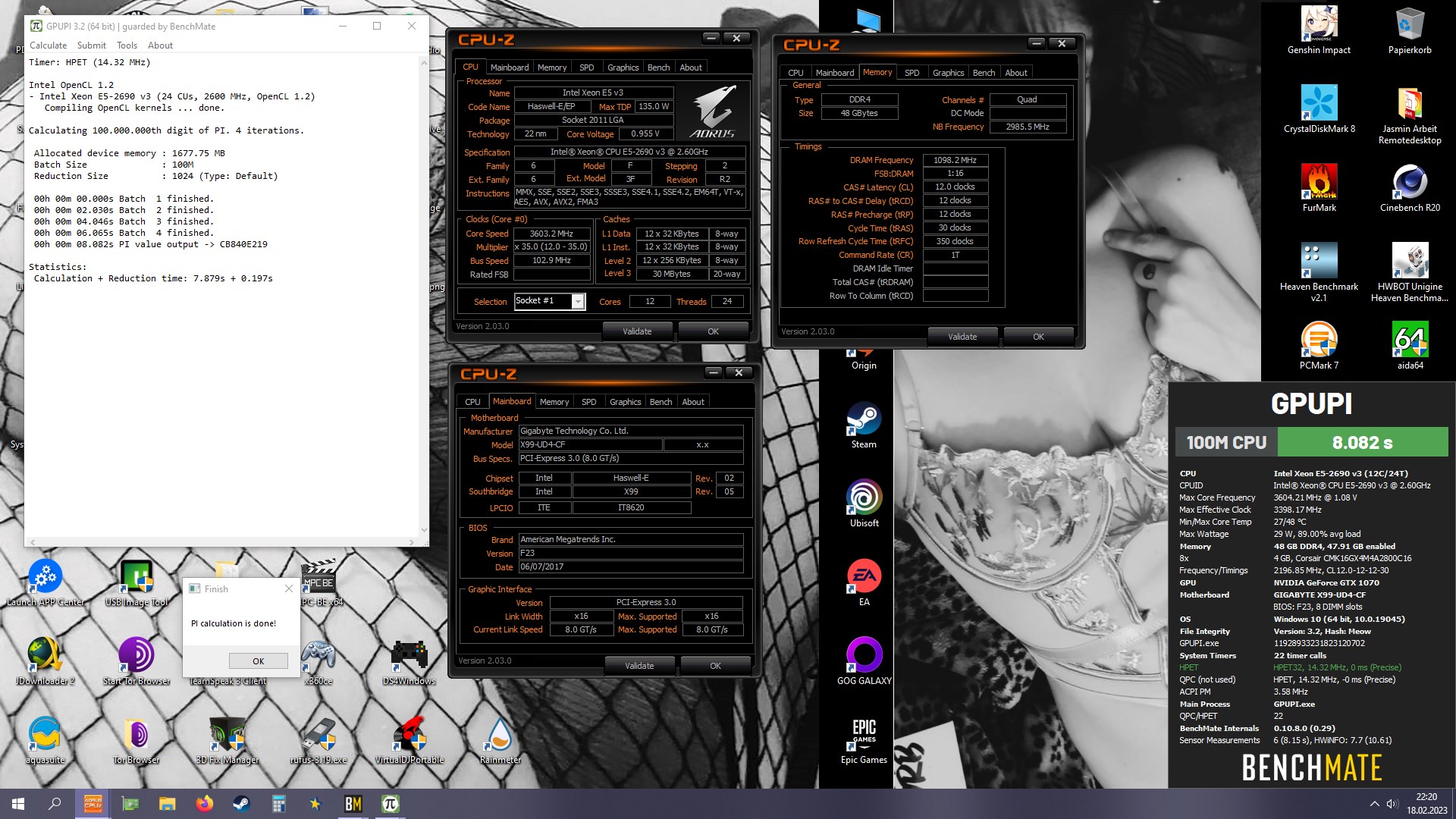This screenshot has height=819, width=1456.
Task: Open the Genshin Impact desktop icon
Action: (1319, 30)
